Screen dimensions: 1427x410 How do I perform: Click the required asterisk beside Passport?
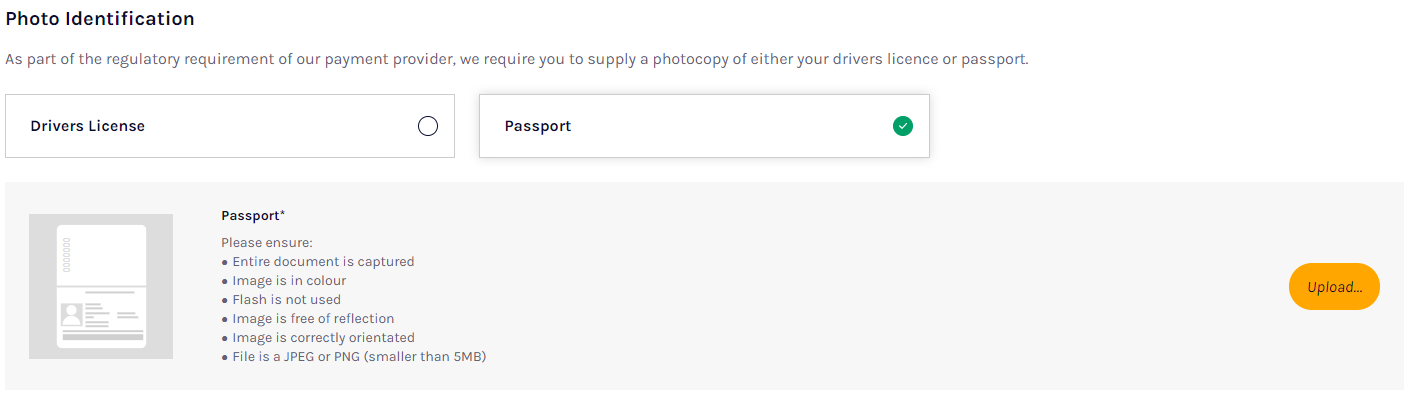click(x=283, y=214)
